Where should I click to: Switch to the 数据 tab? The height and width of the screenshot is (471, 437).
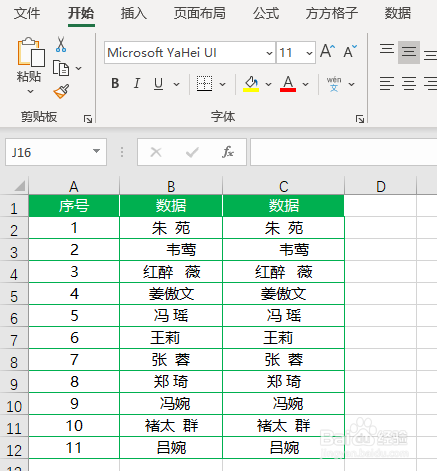click(x=398, y=13)
